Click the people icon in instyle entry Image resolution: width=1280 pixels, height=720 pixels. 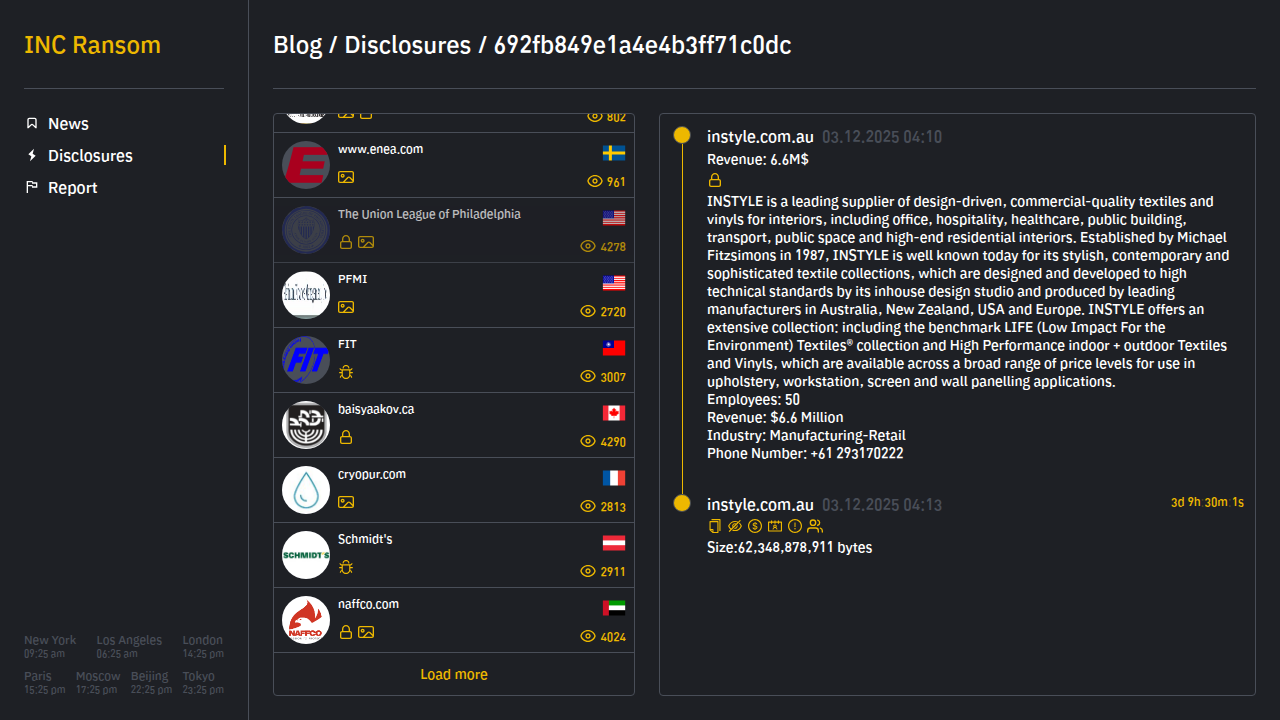point(815,526)
